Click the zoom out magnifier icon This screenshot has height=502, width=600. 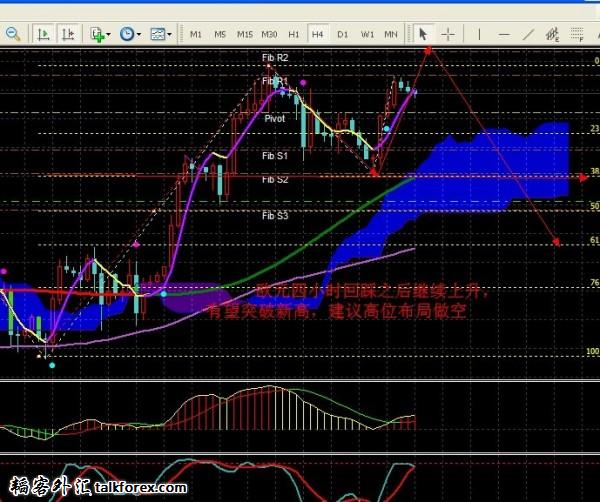12,34
